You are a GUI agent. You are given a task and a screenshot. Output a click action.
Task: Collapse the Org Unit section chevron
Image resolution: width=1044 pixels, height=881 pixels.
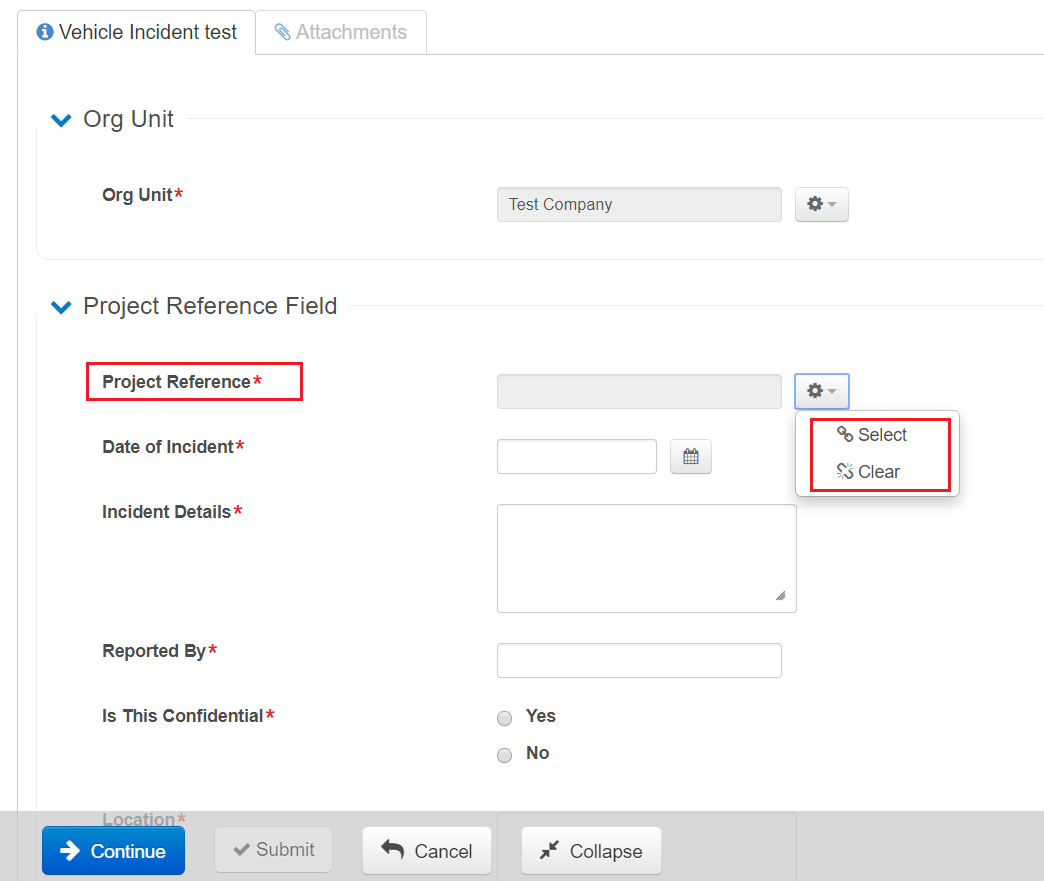[62, 120]
